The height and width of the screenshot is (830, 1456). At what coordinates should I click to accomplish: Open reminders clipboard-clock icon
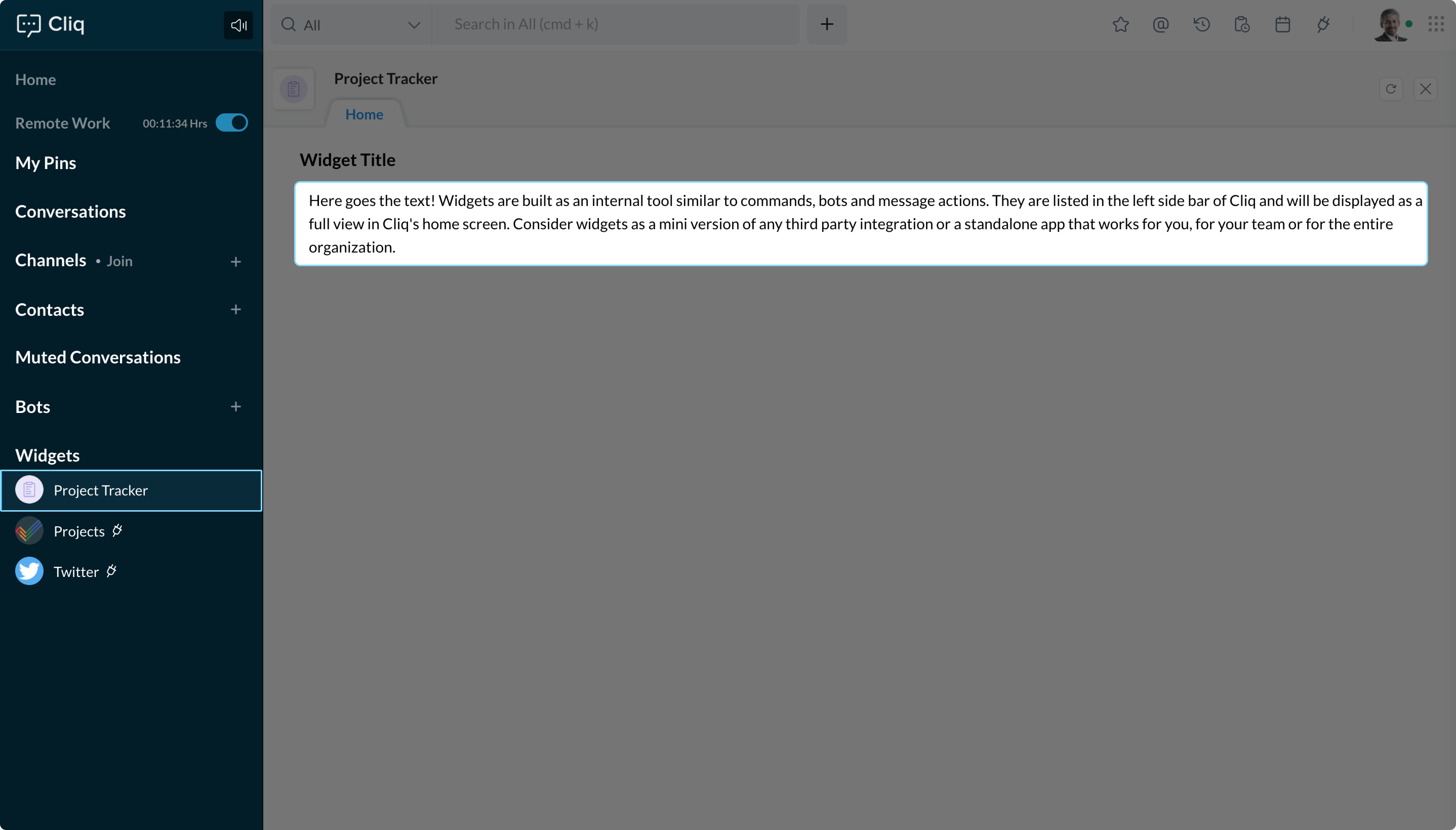(1242, 25)
